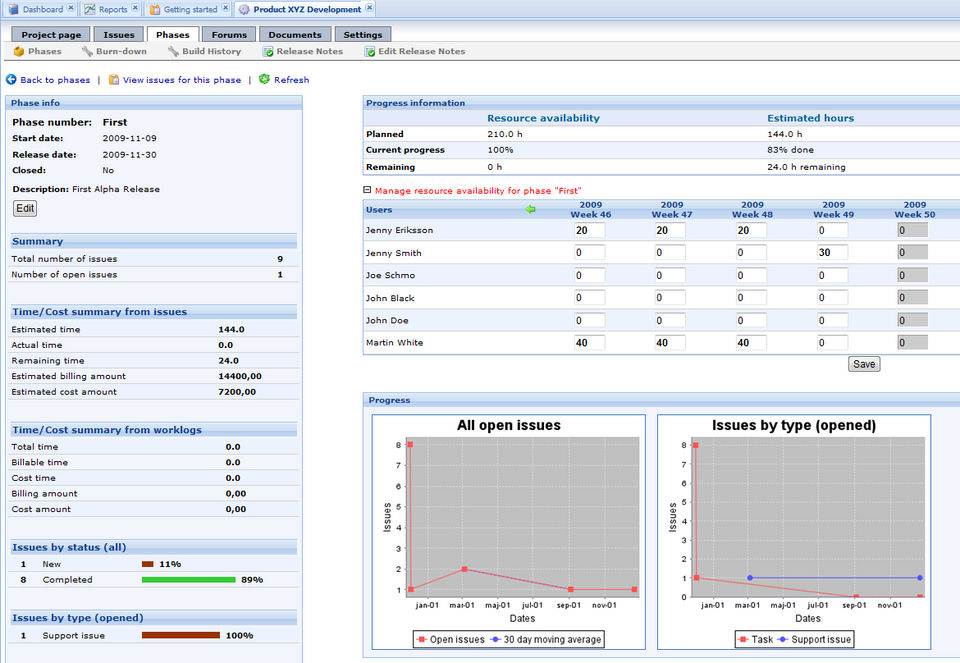Switch to the Issues tab
This screenshot has height=663, width=960.
119,35
